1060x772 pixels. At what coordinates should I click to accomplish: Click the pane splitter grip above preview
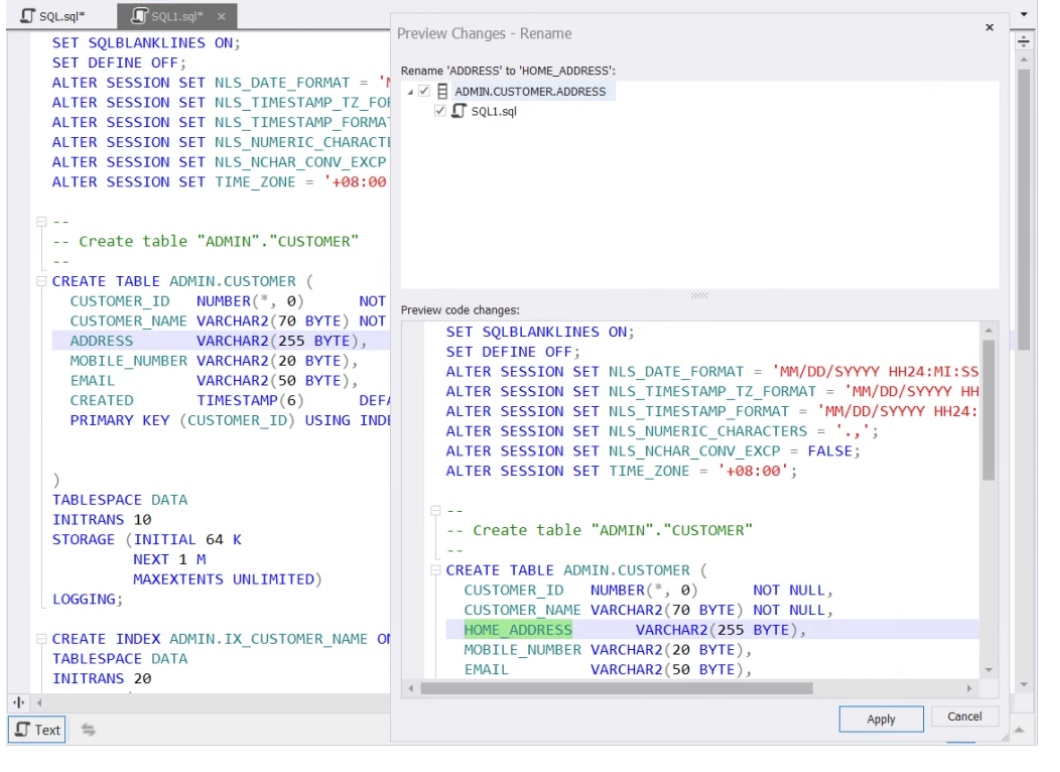pyautogui.click(x=699, y=295)
